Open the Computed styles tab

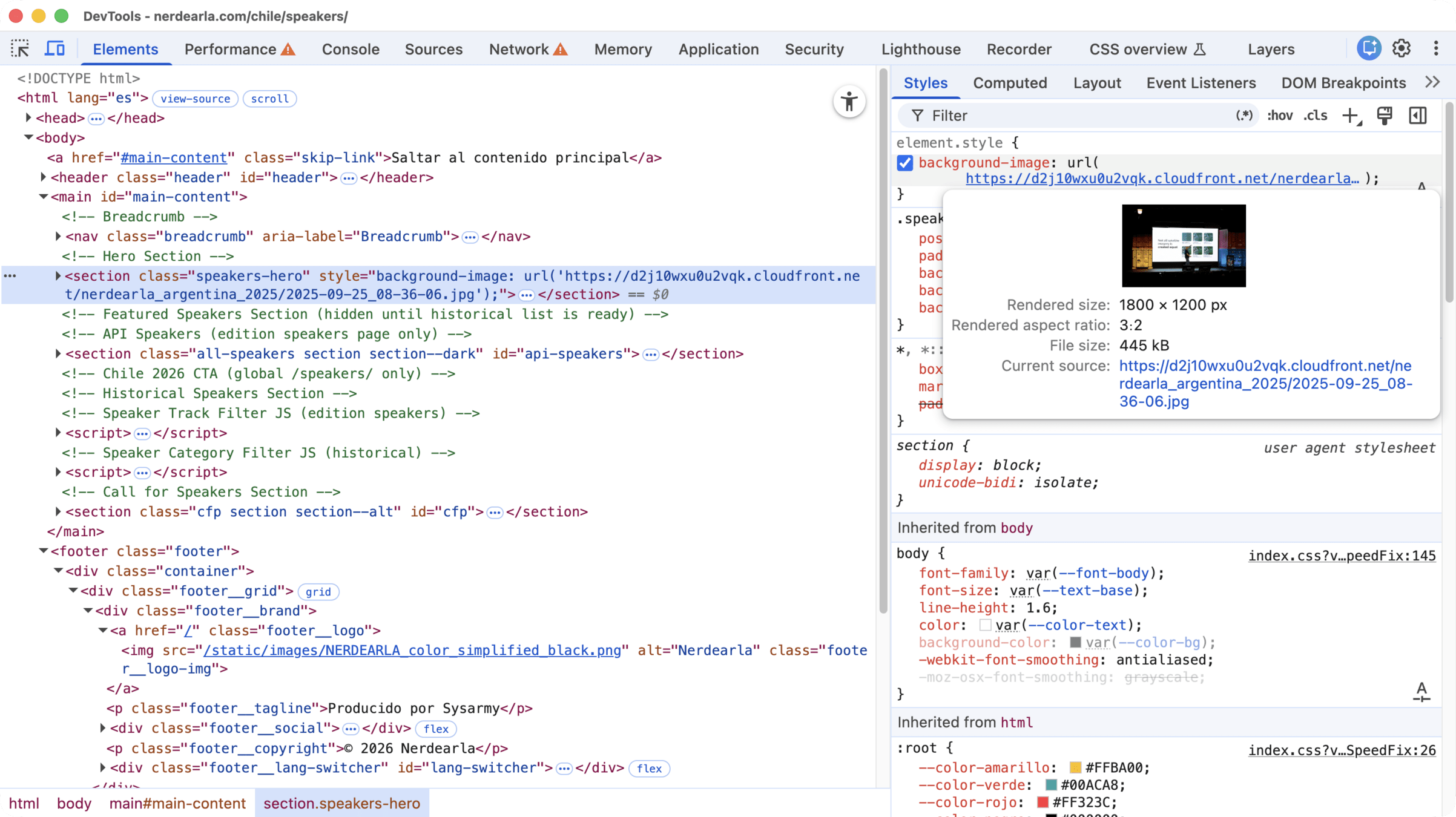coord(1010,83)
